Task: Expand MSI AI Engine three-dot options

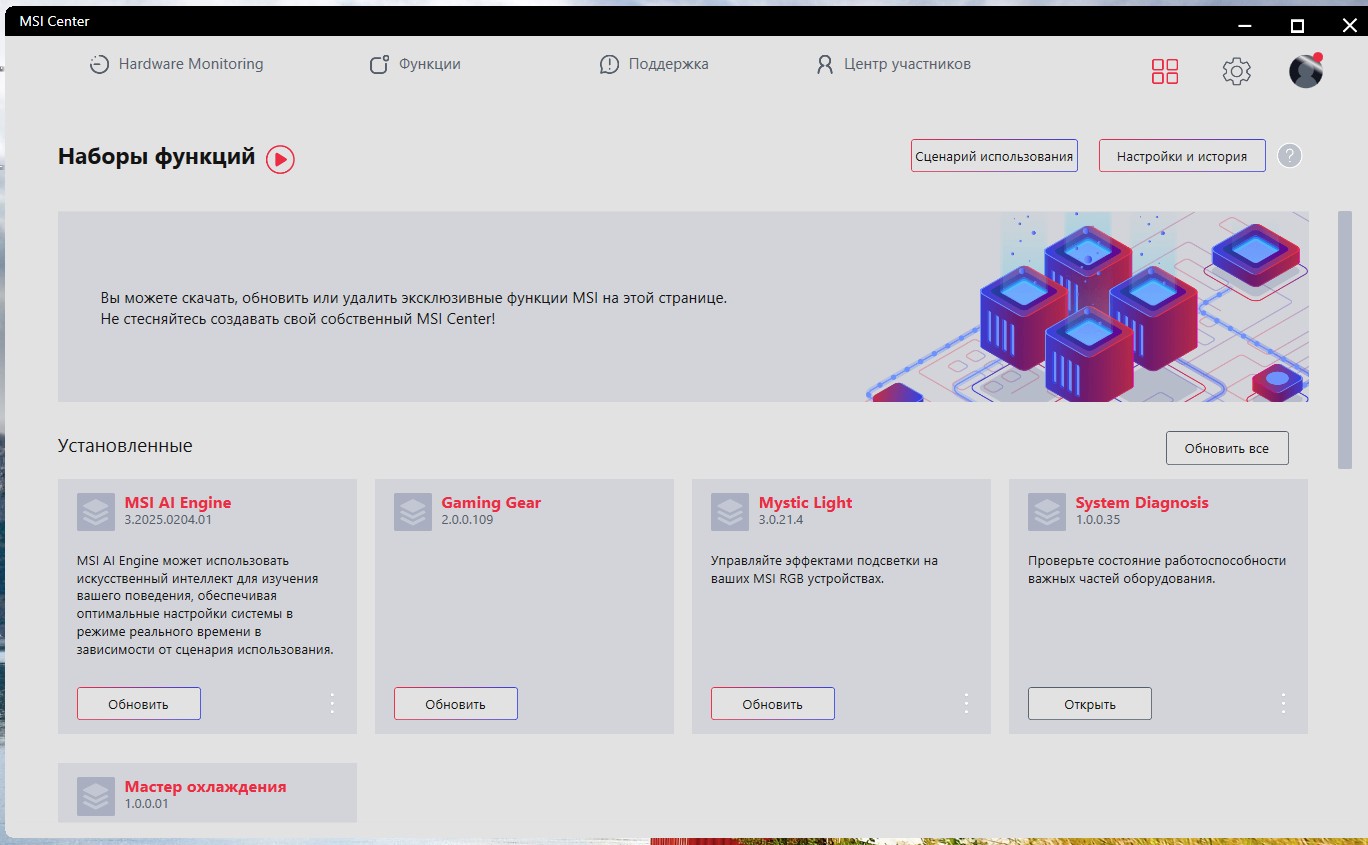Action: pos(333,703)
